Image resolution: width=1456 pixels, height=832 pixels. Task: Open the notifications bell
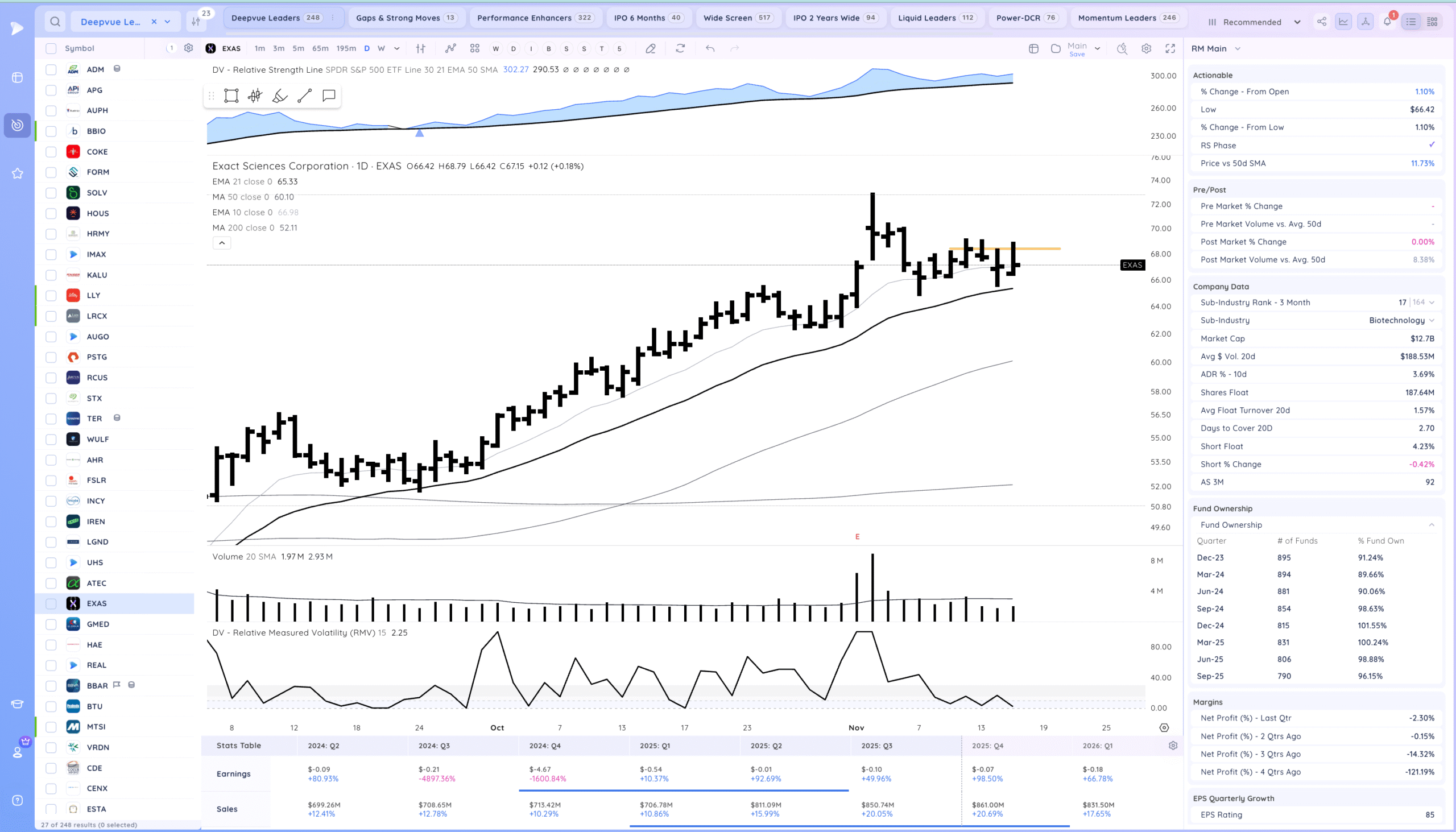point(1387,22)
